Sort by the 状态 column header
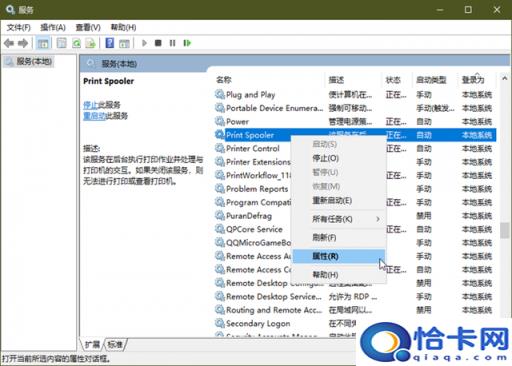The image size is (512, 366). point(397,80)
